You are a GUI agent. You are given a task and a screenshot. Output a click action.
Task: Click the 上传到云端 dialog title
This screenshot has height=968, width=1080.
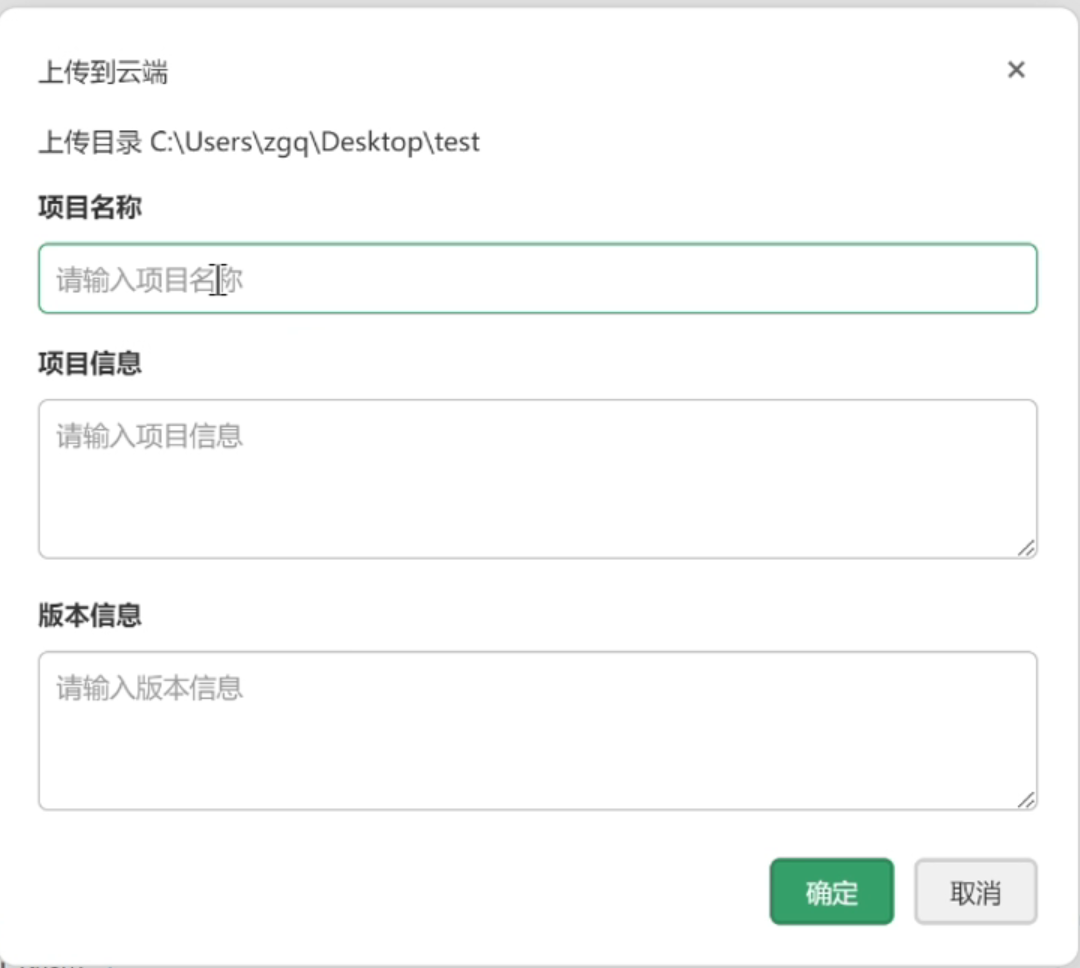[x=103, y=72]
